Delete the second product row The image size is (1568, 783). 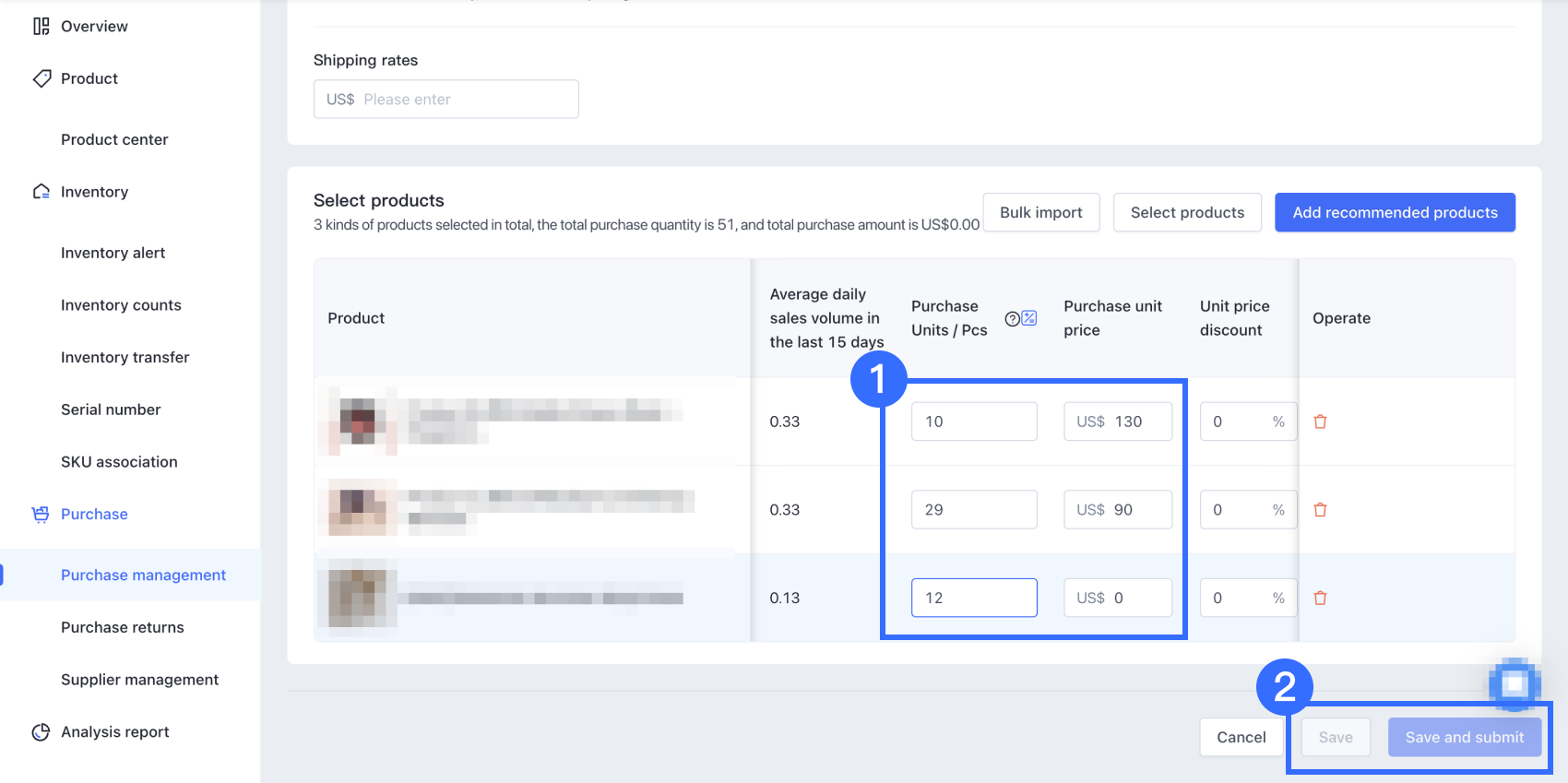(x=1320, y=510)
